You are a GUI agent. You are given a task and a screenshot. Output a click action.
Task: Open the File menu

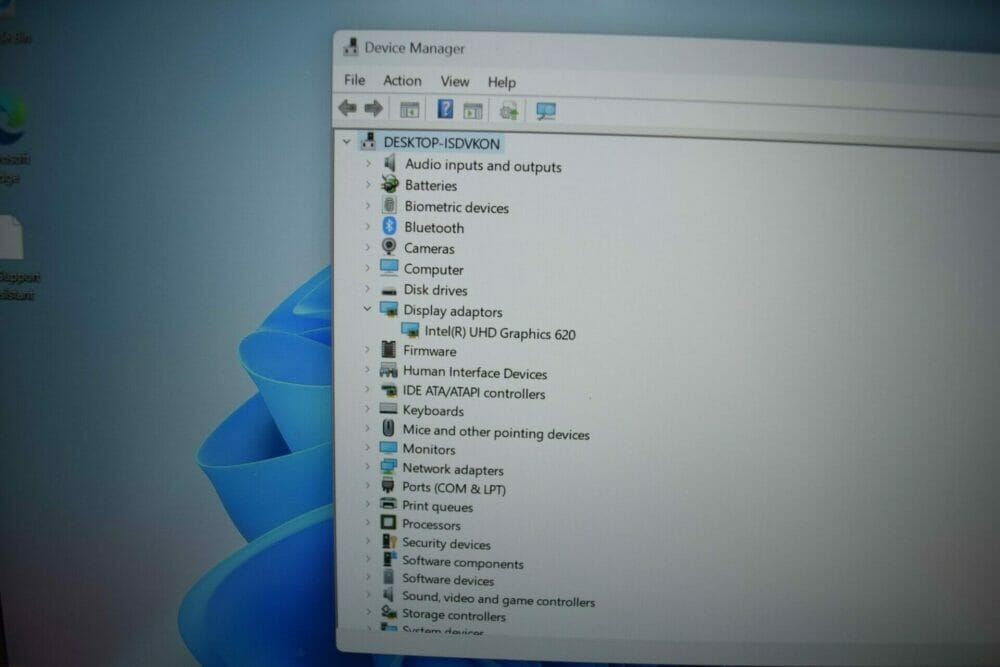[355, 80]
